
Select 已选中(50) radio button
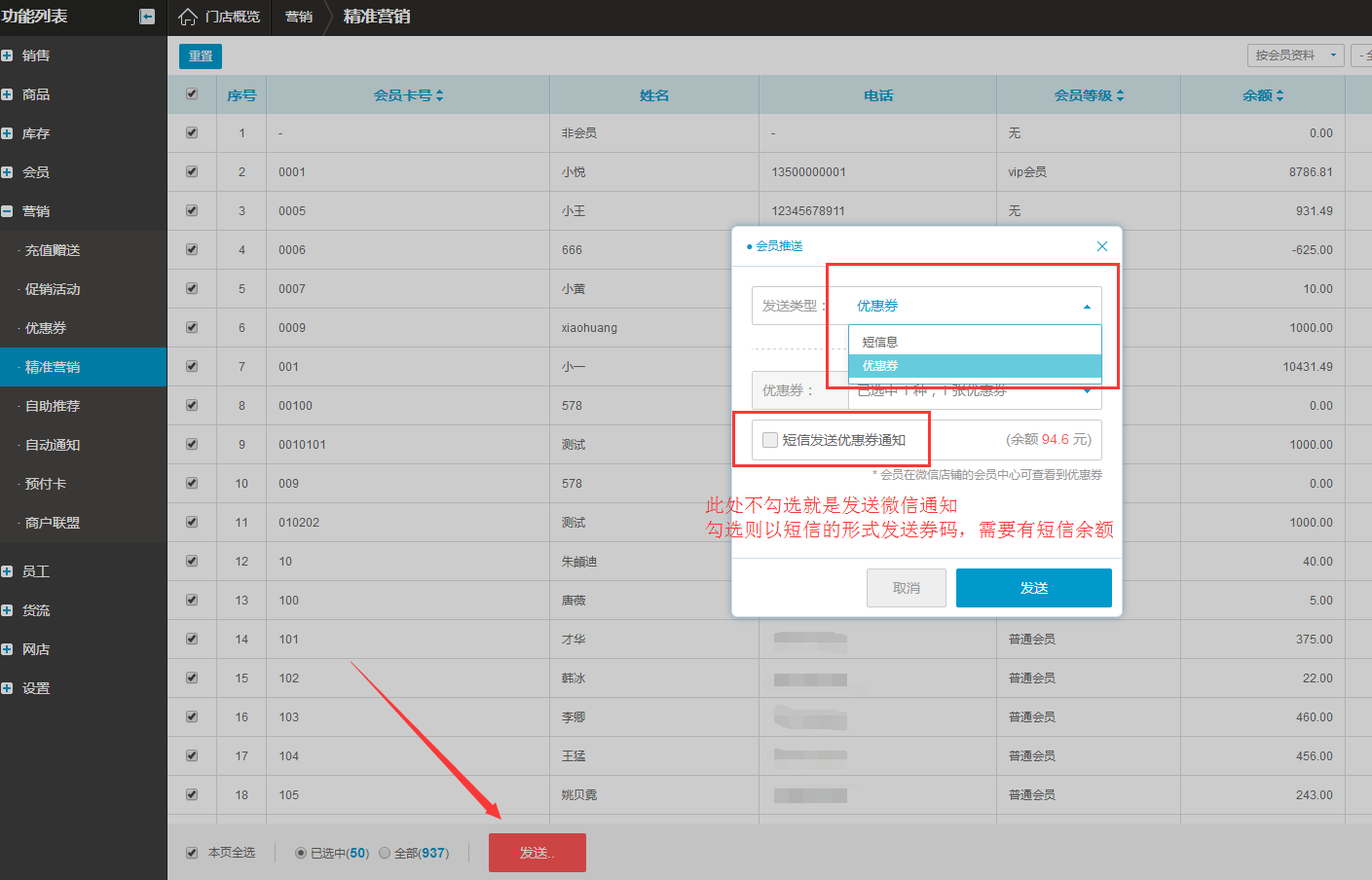click(301, 853)
